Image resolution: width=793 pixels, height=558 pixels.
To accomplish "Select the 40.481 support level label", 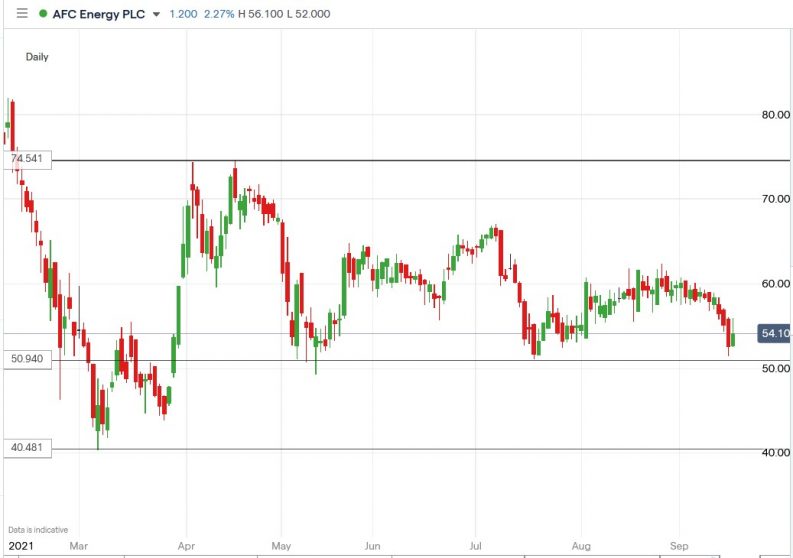I will pos(27,448).
